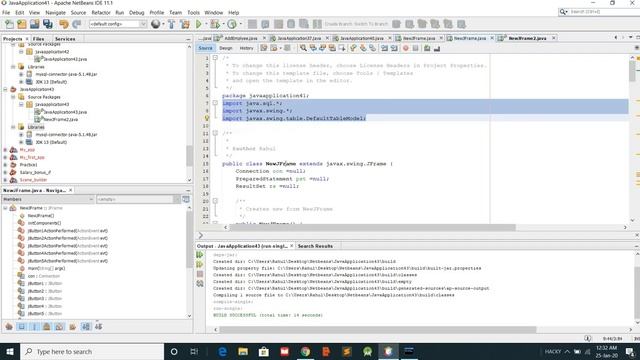The image size is (640, 360).
Task: Click the Clean and Build Project icon
Action: [184, 24]
